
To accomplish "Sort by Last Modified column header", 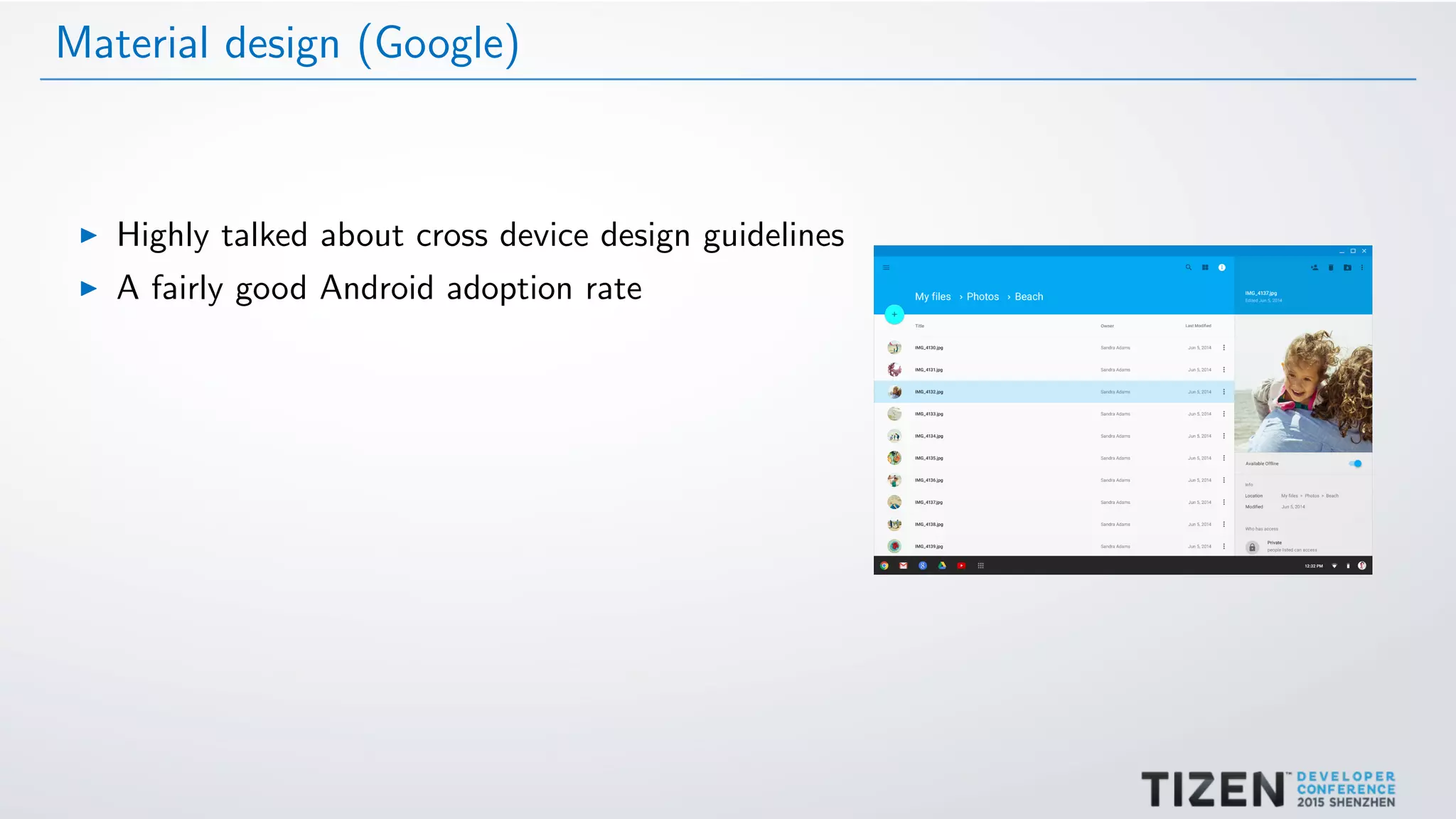I will (x=1198, y=326).
